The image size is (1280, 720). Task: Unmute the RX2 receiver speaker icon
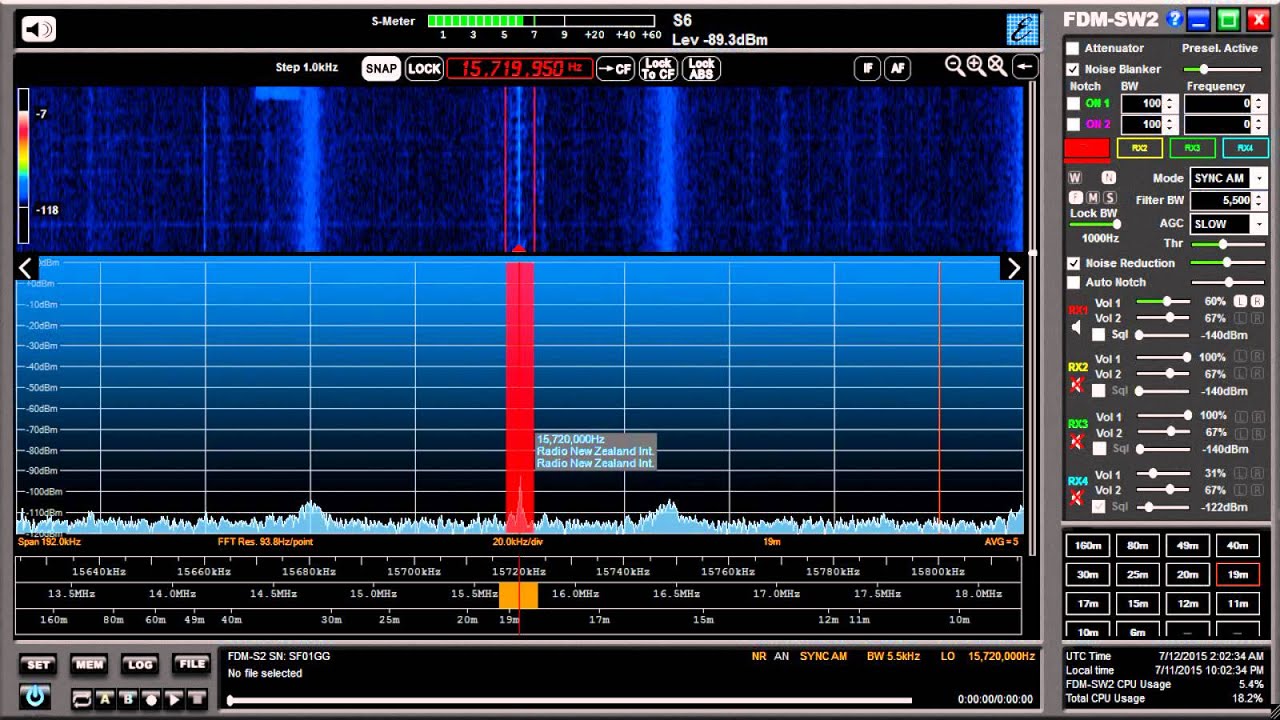1077,384
